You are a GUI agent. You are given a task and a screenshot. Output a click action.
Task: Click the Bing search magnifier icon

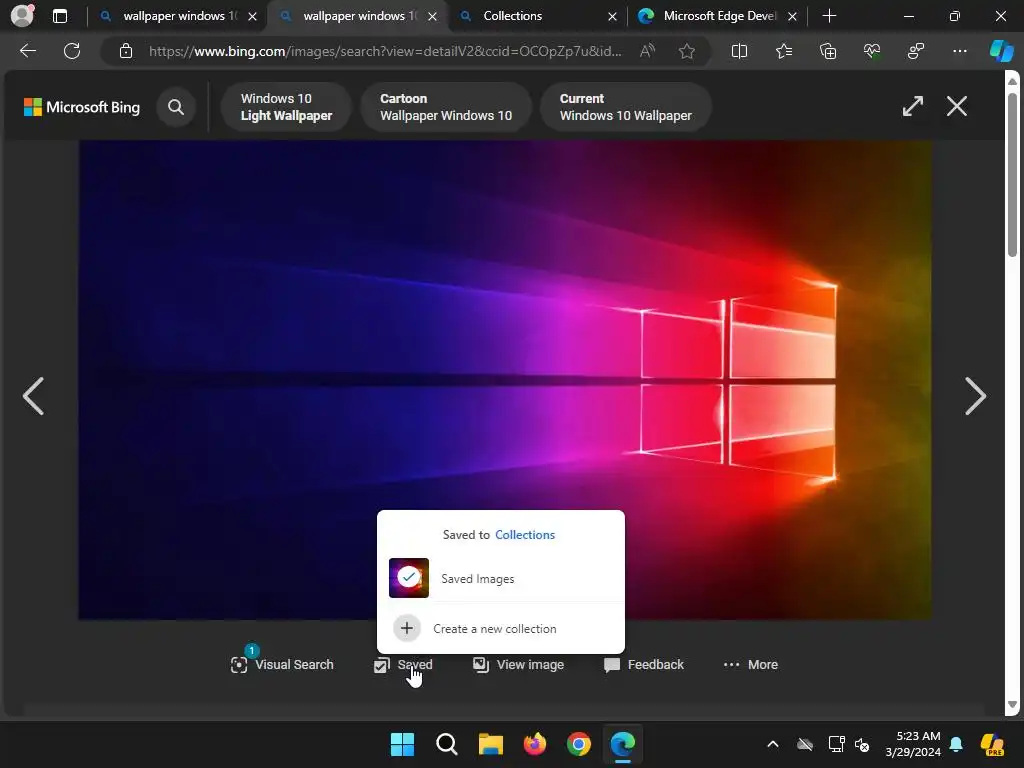point(176,106)
